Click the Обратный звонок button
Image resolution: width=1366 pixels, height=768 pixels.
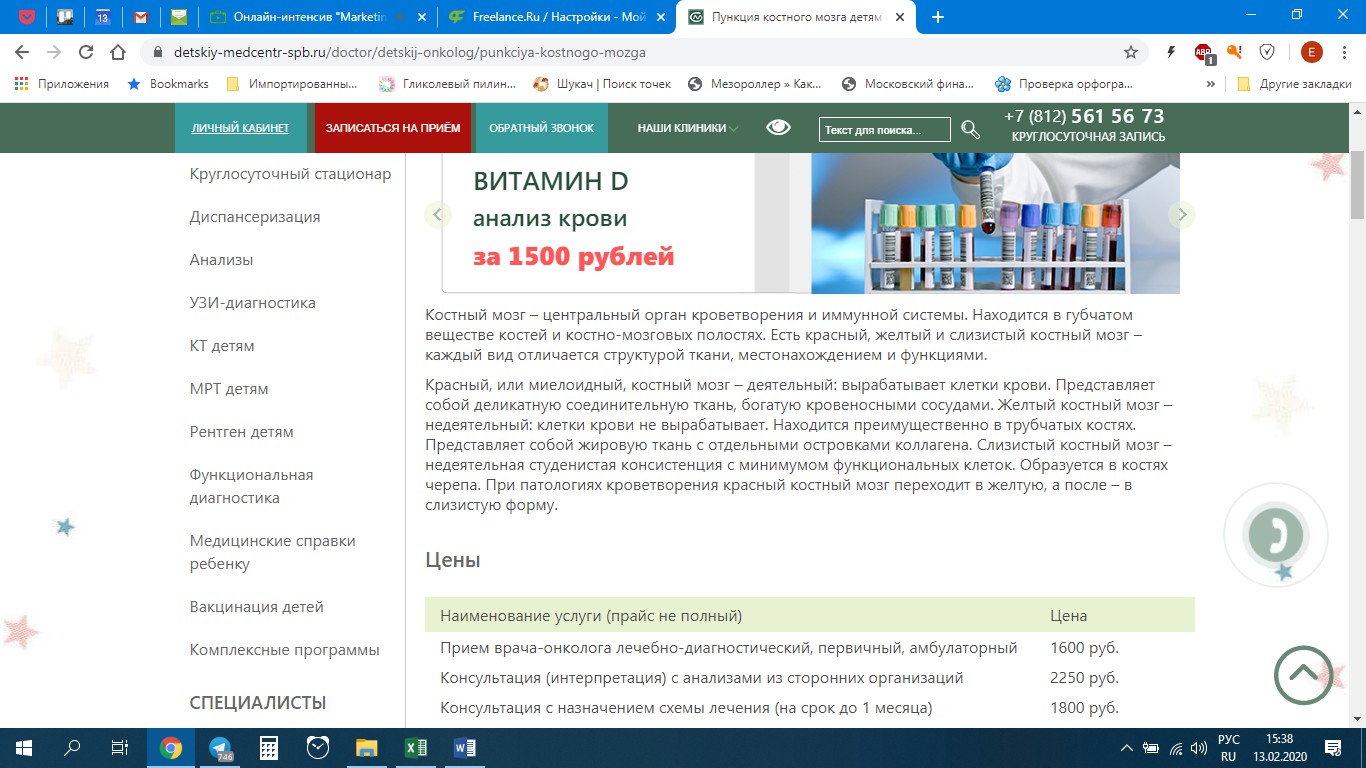coord(542,128)
